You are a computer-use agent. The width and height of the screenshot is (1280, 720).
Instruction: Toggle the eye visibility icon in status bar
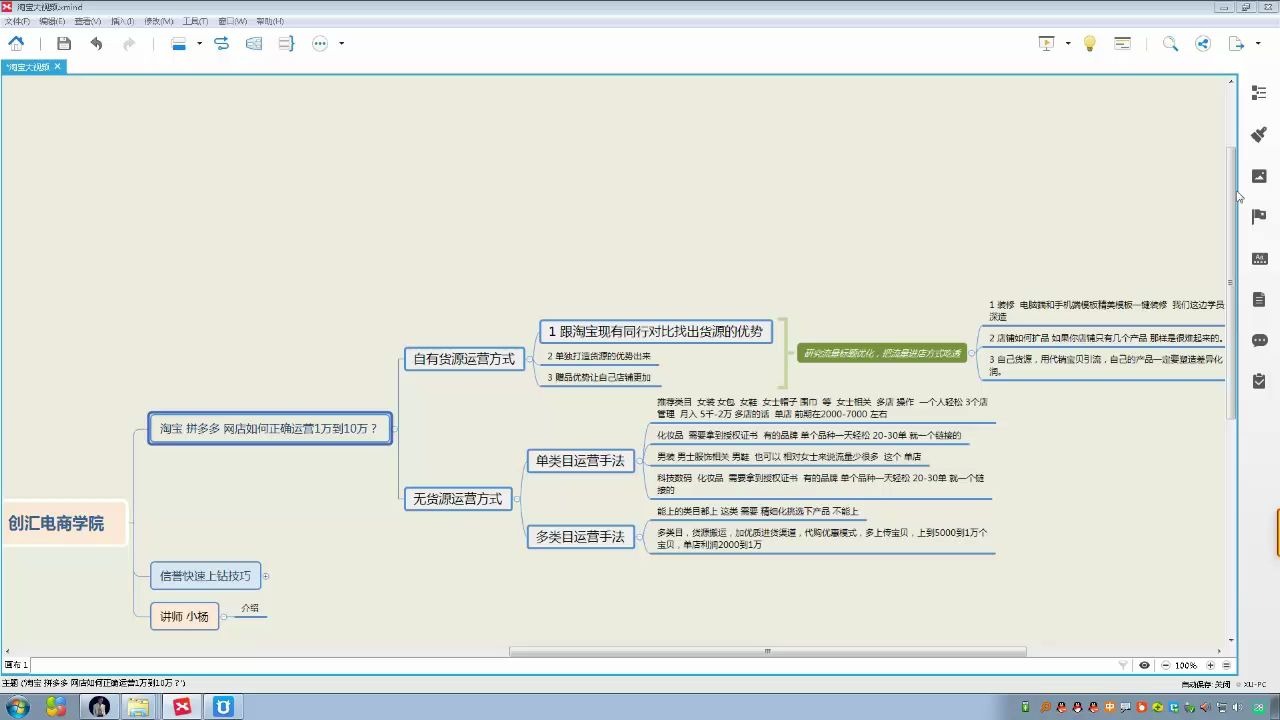click(x=1145, y=665)
